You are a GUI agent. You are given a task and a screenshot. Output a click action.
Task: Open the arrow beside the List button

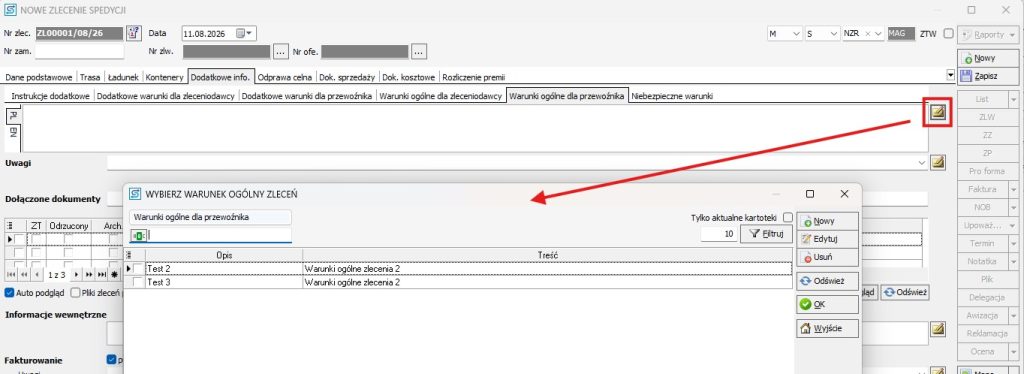[x=1014, y=100]
